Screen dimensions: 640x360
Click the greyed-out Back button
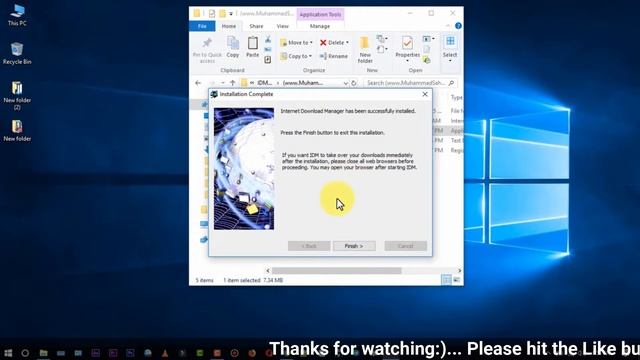(x=309, y=246)
